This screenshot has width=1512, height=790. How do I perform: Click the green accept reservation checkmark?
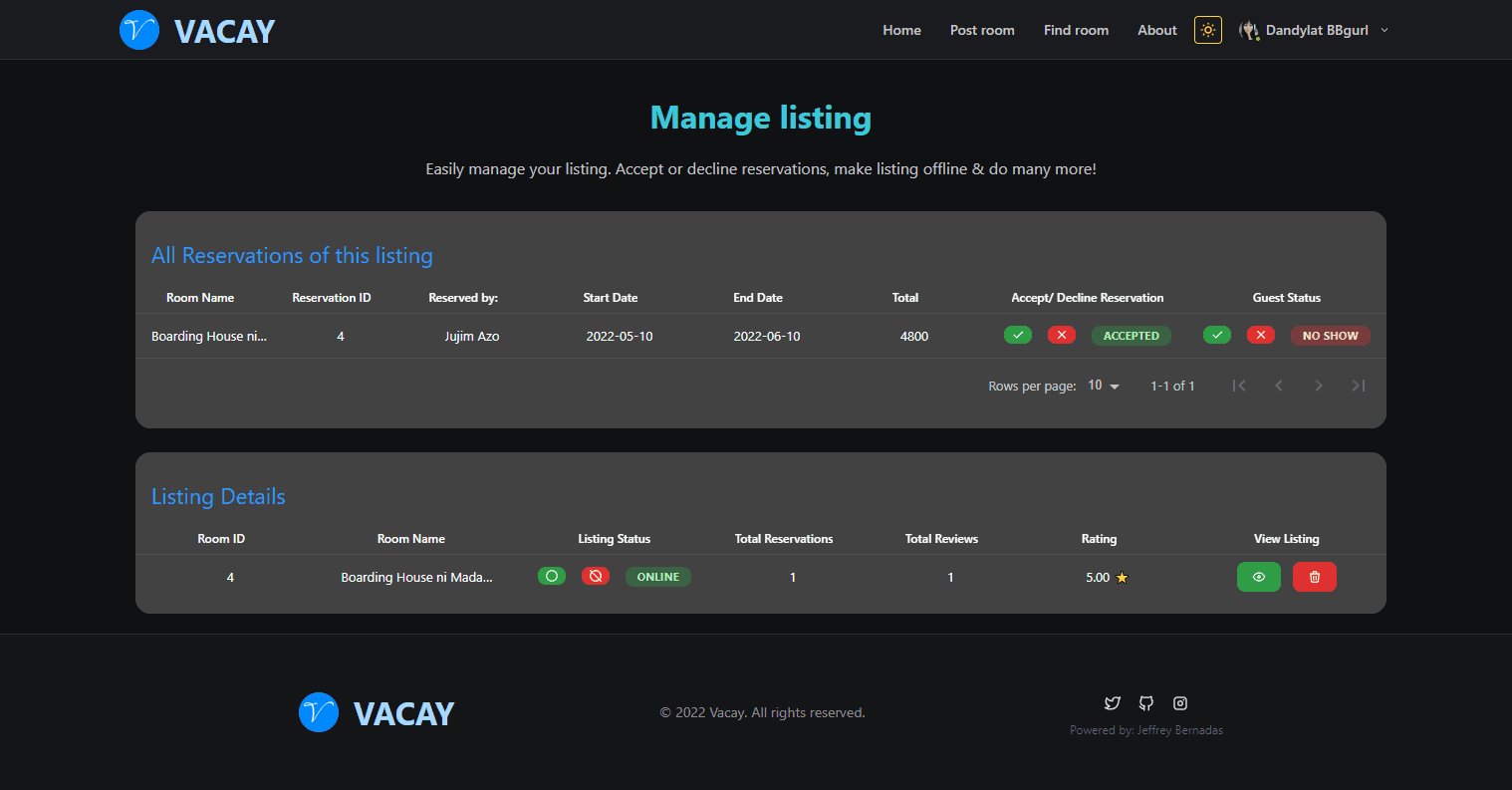click(1017, 335)
